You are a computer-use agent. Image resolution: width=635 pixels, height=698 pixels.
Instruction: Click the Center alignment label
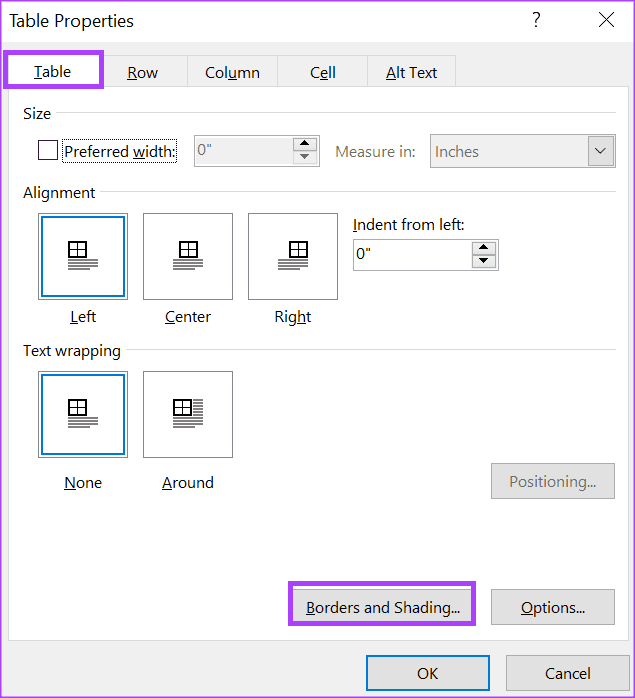[x=188, y=317]
